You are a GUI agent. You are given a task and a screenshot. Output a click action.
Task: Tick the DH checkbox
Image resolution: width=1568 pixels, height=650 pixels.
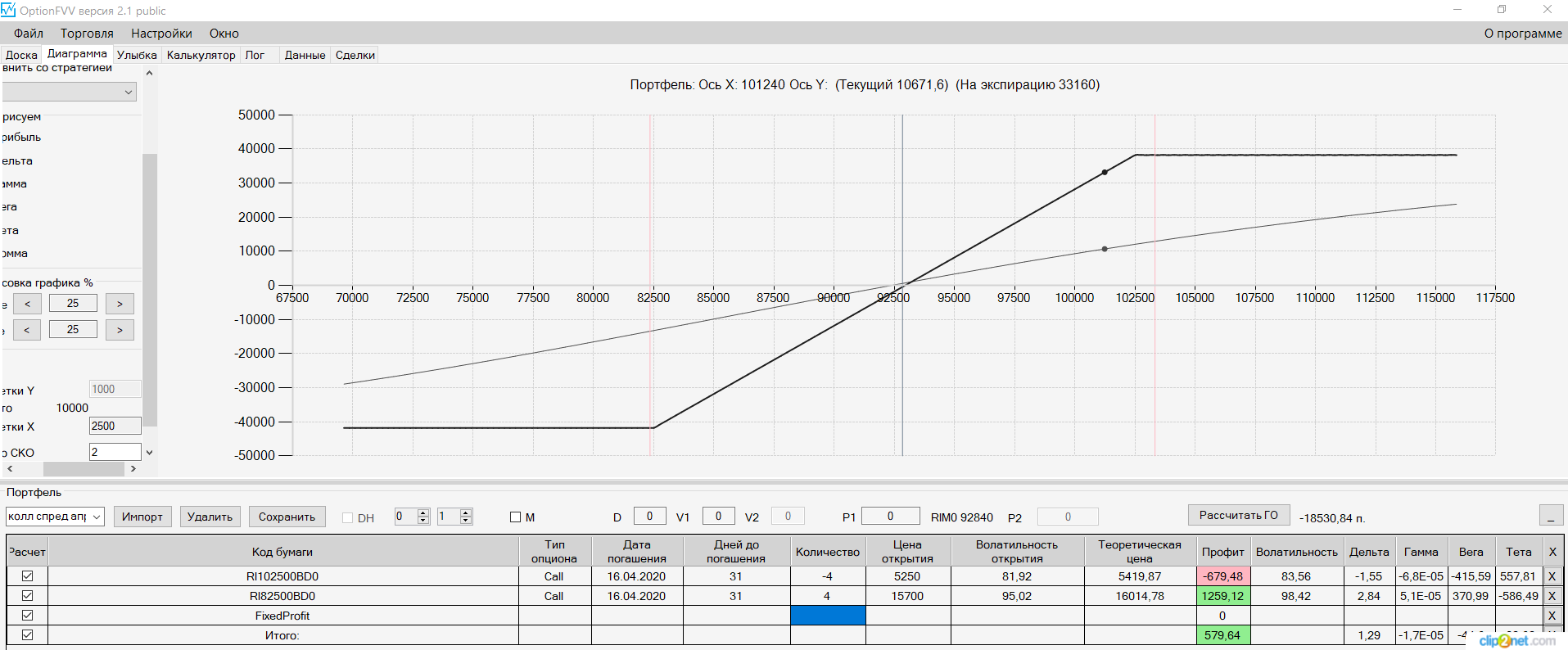[x=347, y=518]
